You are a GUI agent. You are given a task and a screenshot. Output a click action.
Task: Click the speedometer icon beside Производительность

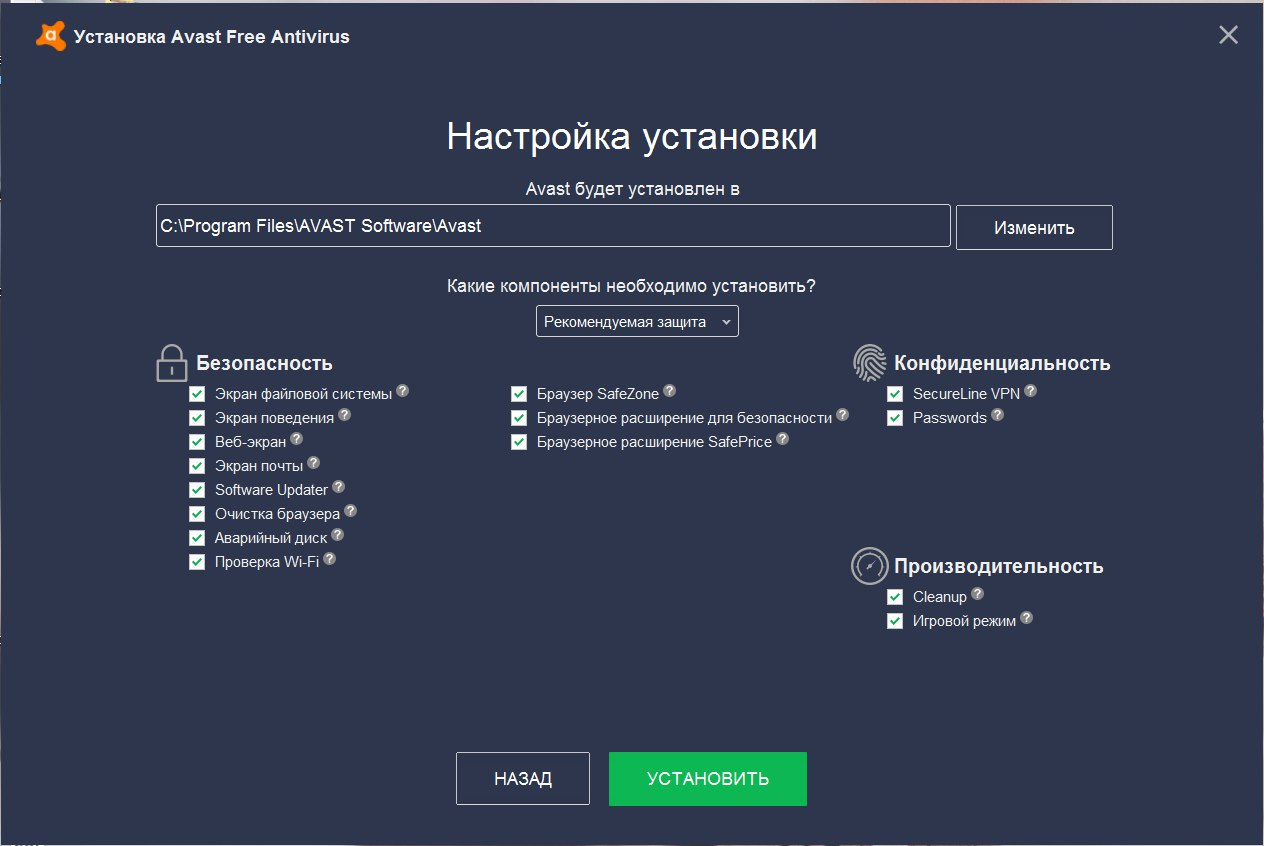click(868, 565)
